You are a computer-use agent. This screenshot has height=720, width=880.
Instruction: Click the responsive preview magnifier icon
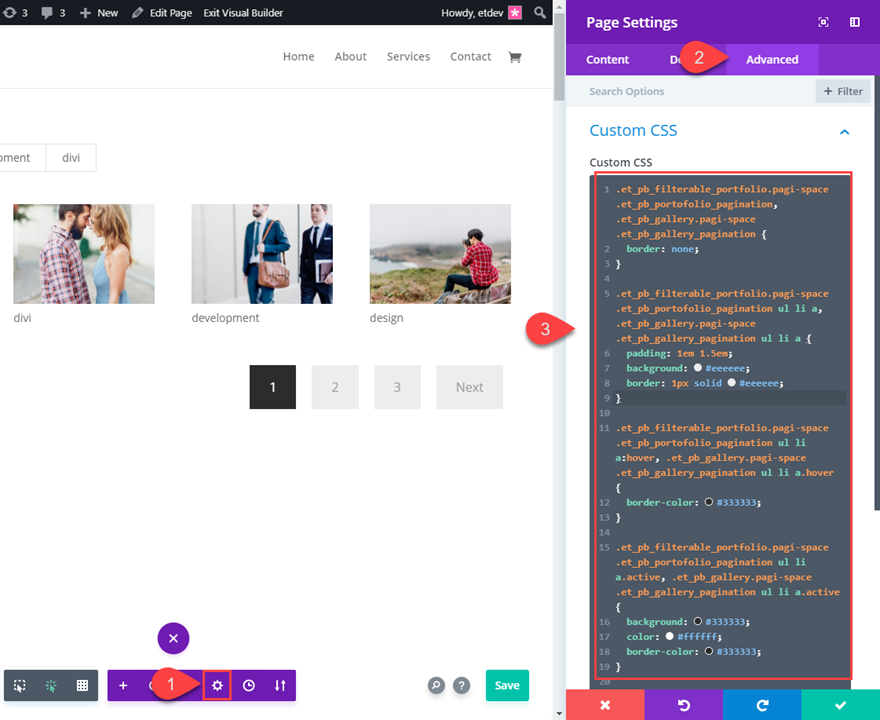pos(435,685)
